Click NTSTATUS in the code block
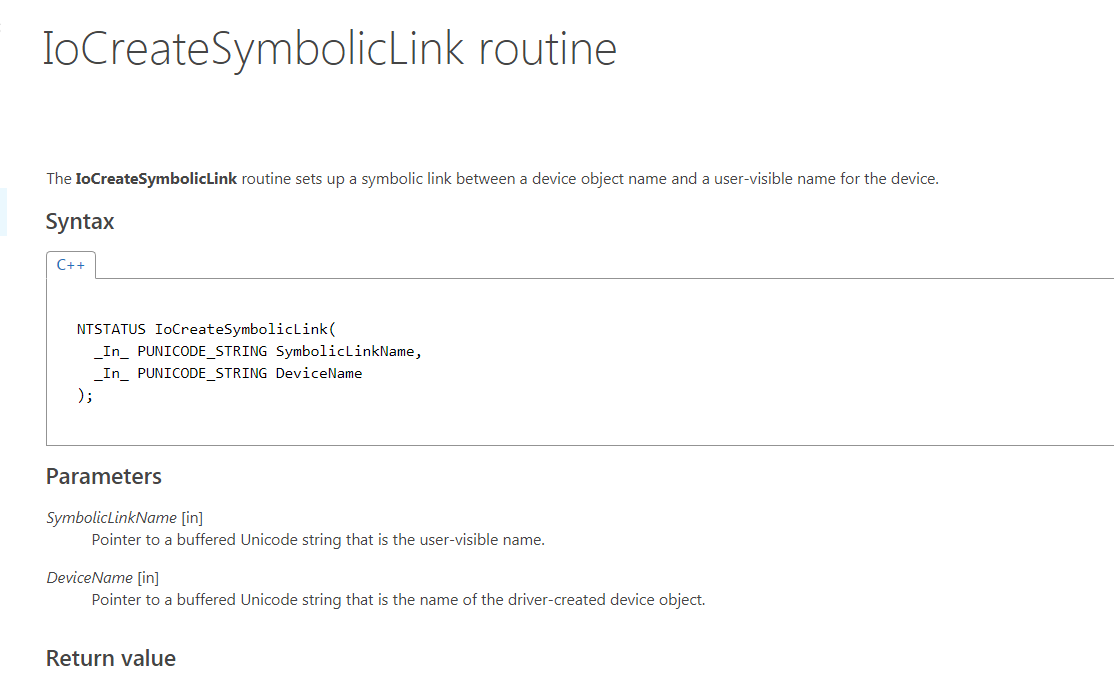The width and height of the screenshot is (1114, 675). pos(111,328)
